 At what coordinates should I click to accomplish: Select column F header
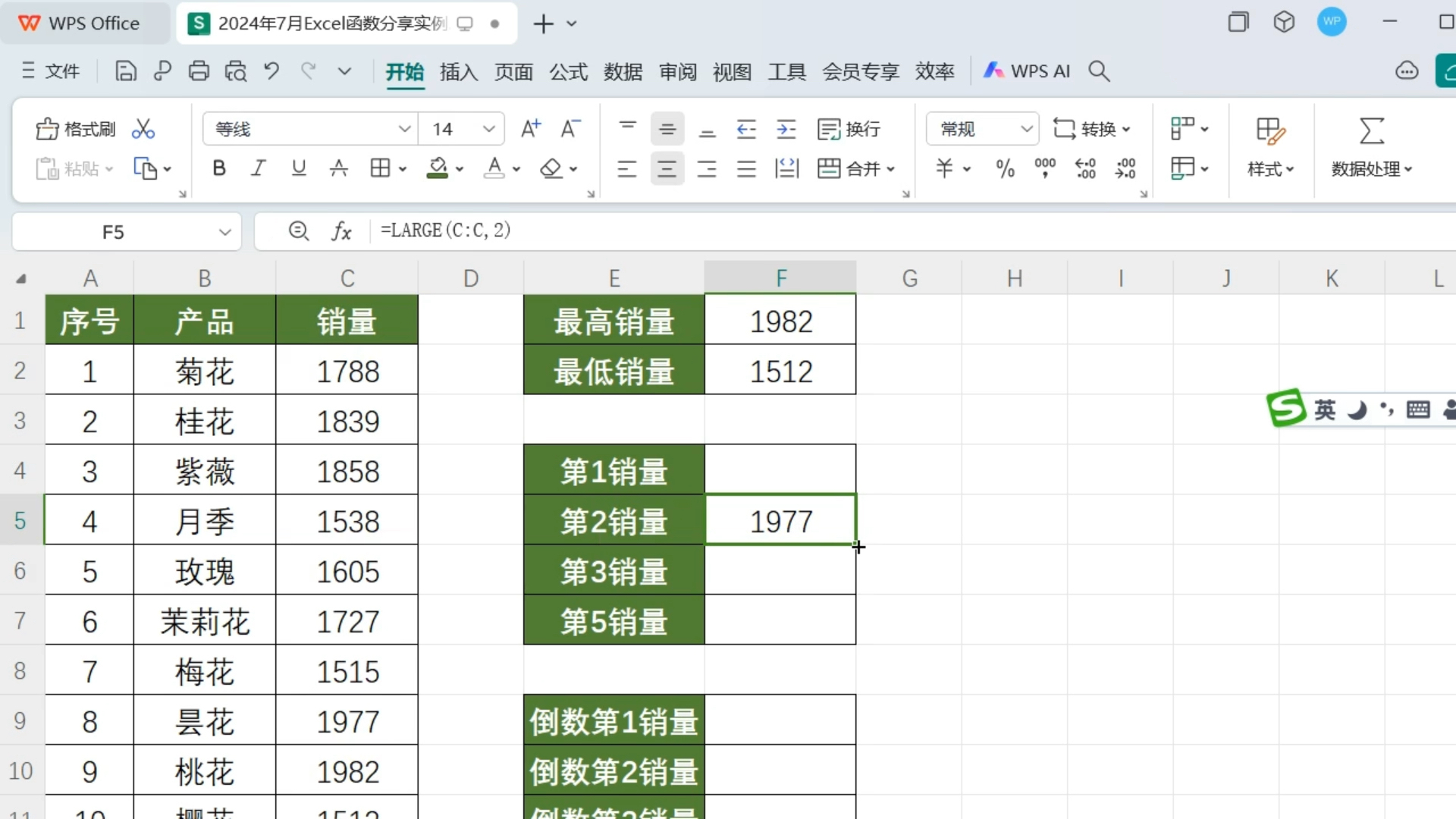point(781,278)
